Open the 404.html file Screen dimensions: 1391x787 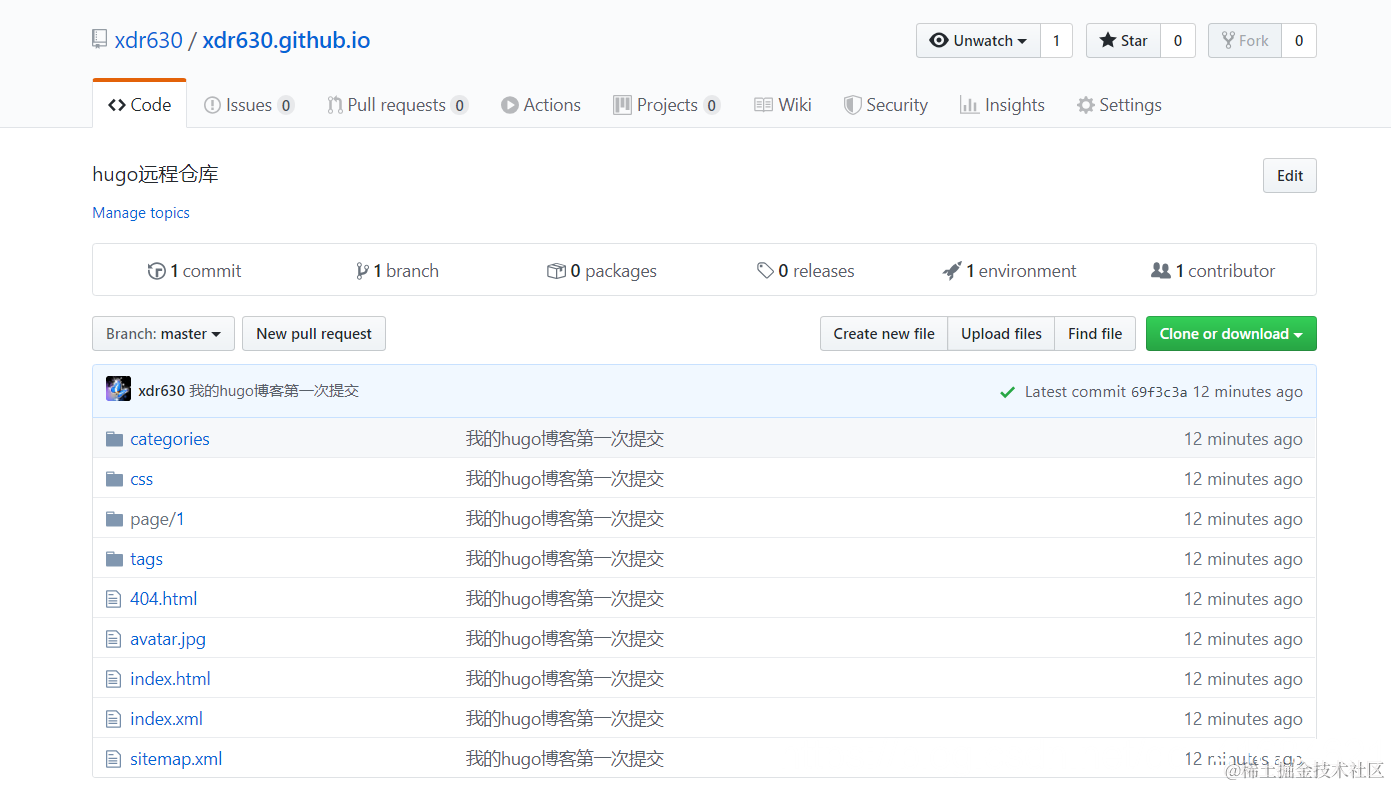pos(164,599)
